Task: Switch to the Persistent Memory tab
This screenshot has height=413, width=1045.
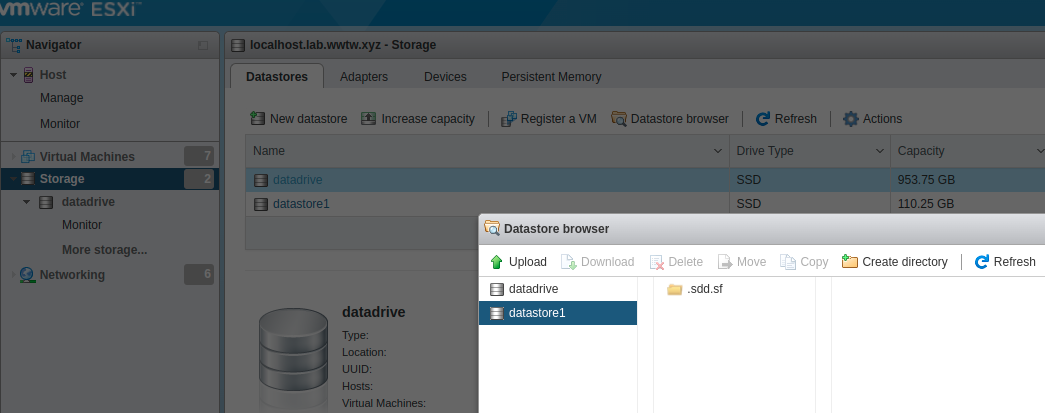Action: (x=551, y=77)
